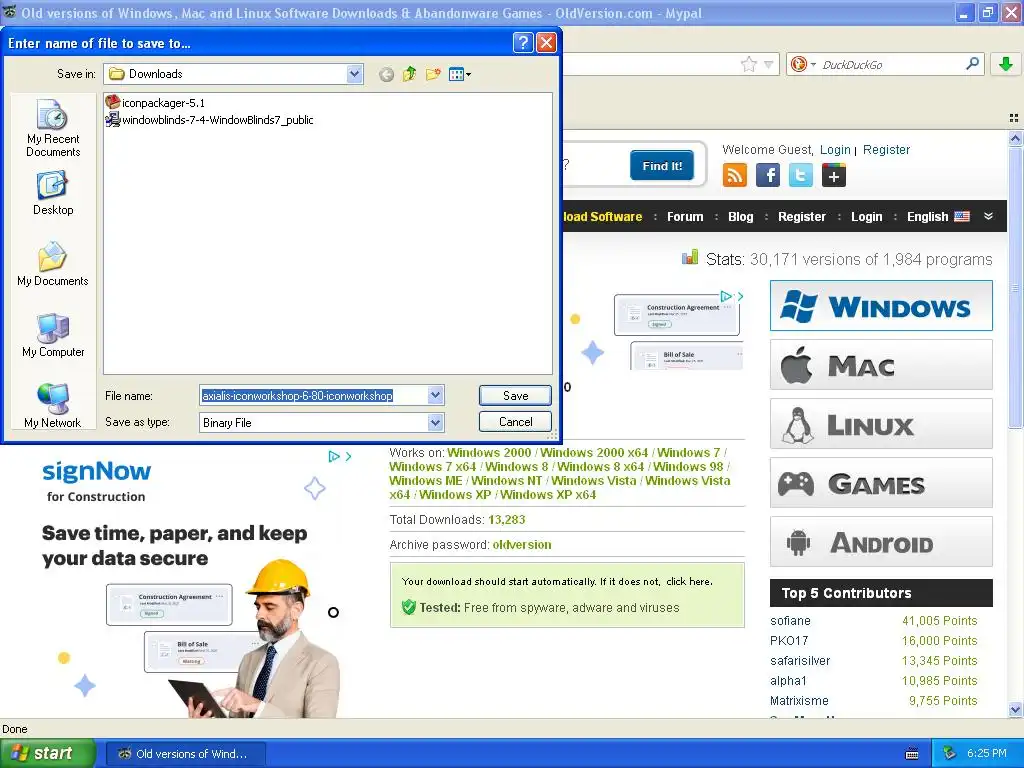Viewport: 1024px width, 768px height.
Task: Click the Save button
Action: [x=515, y=395]
